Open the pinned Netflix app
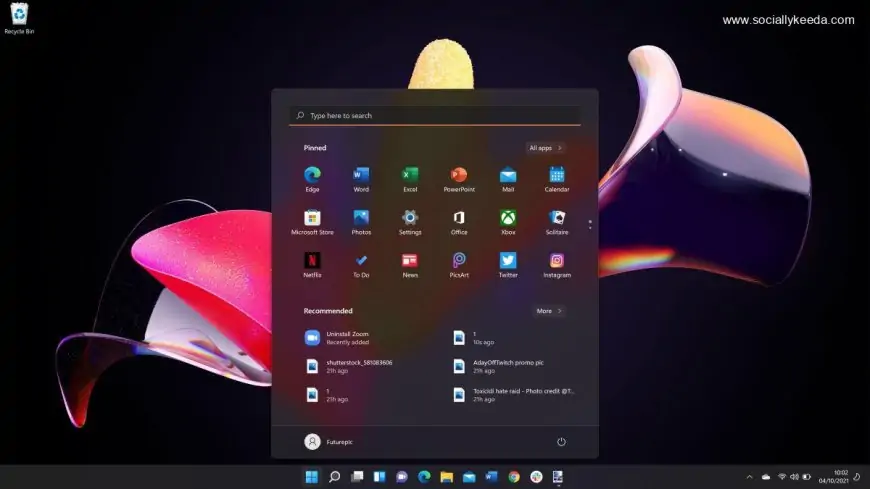Image resolution: width=870 pixels, height=489 pixels. (x=312, y=265)
